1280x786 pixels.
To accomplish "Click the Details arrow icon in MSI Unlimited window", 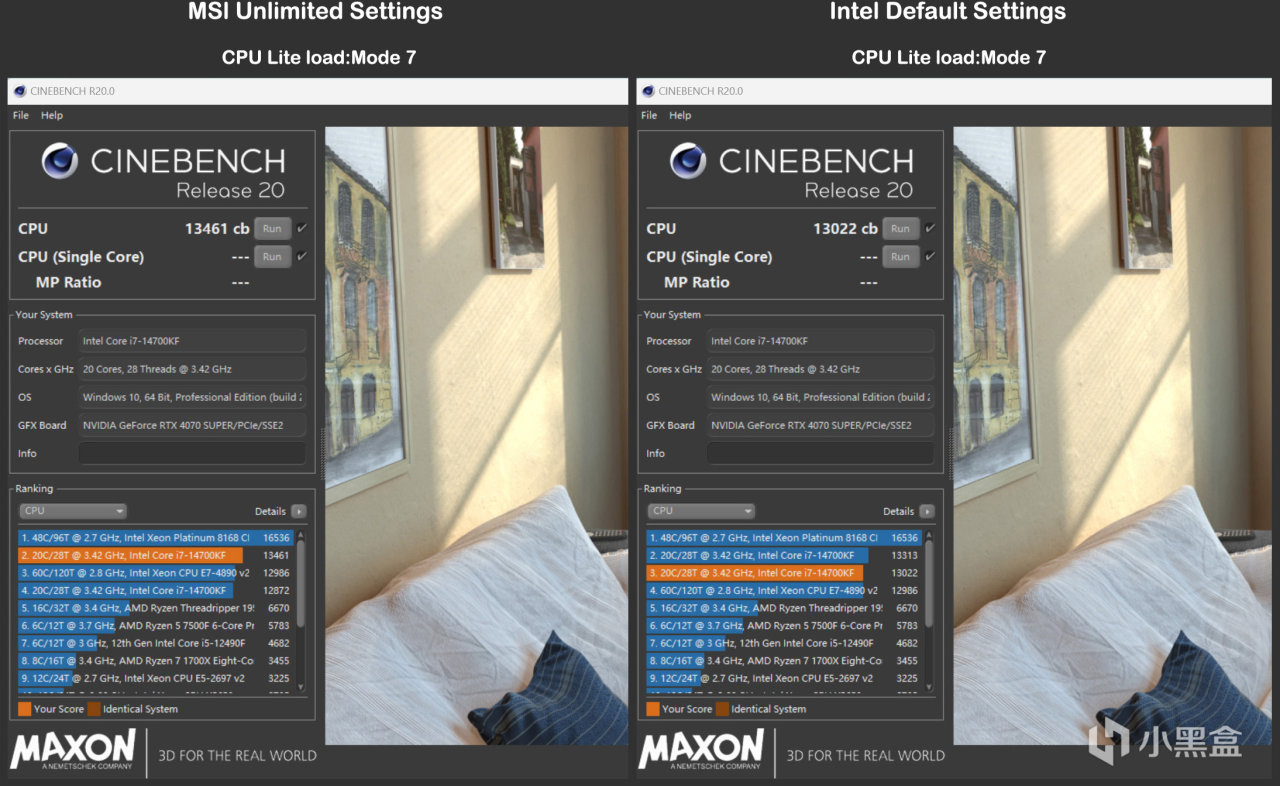I will click(298, 511).
